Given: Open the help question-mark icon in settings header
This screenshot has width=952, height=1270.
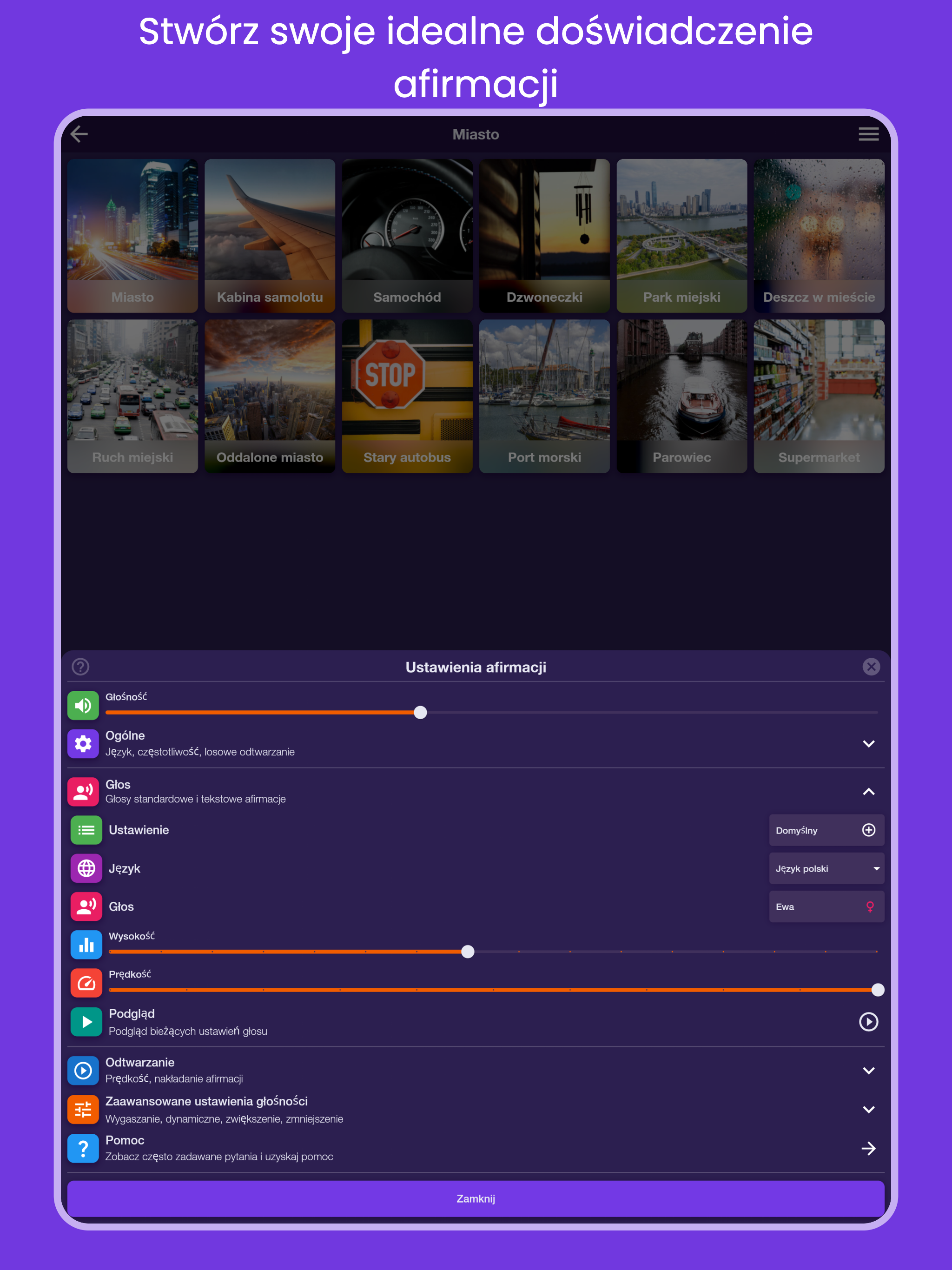Looking at the screenshot, I should coord(80,667).
